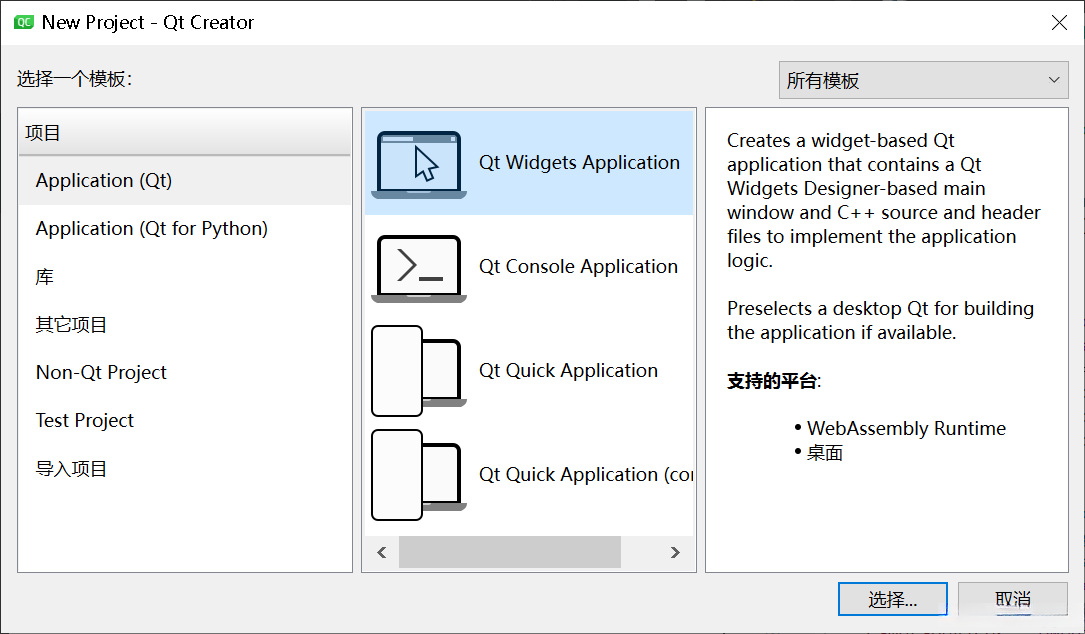Click the 桌面 platform text

click(x=825, y=453)
